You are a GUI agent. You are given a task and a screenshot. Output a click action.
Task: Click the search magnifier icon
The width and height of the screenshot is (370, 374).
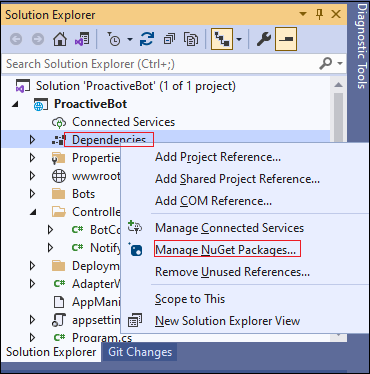tap(326, 63)
